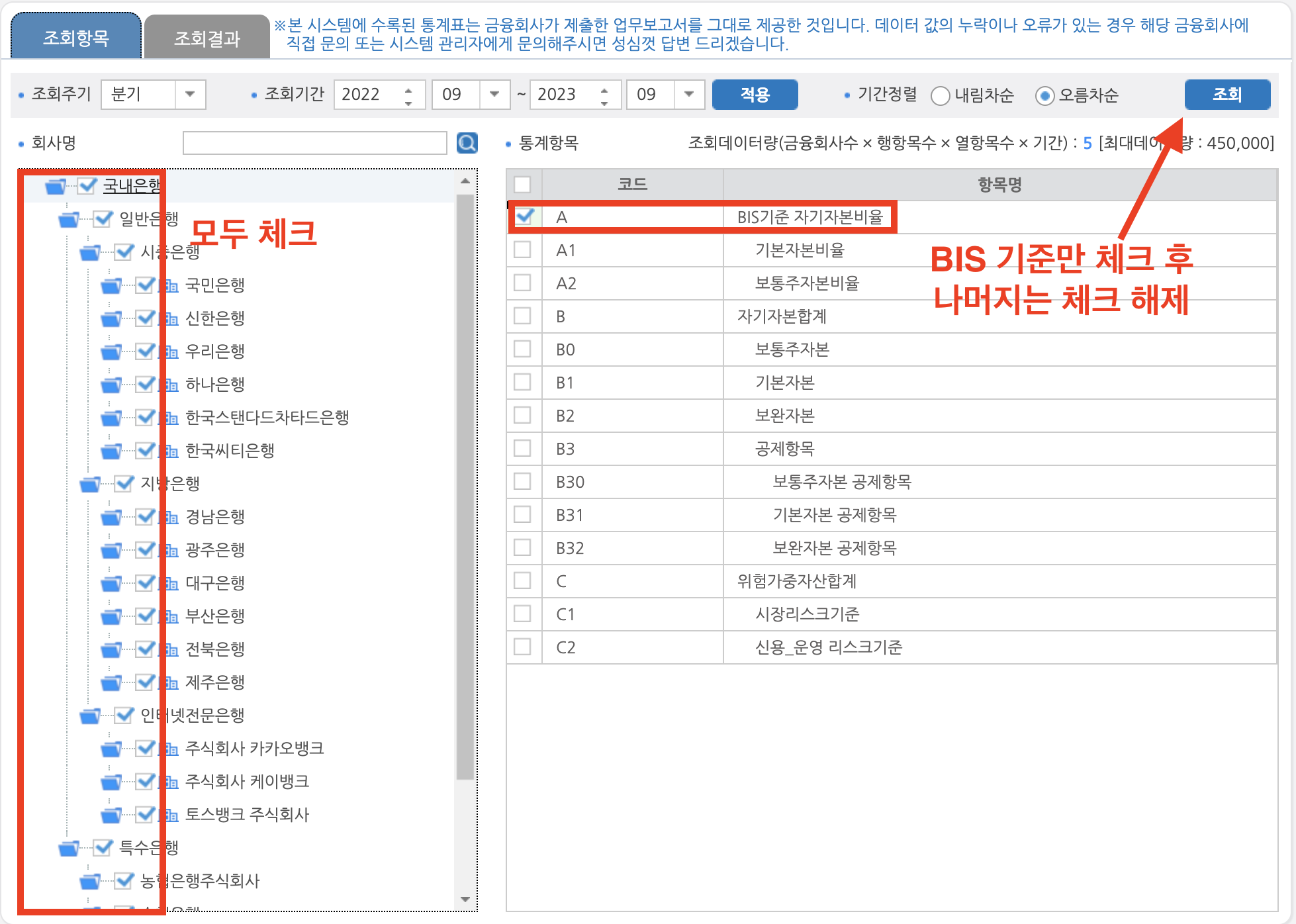
Task: Click the bank icon beside 토스뱅크 주식회사
Action: [x=168, y=815]
